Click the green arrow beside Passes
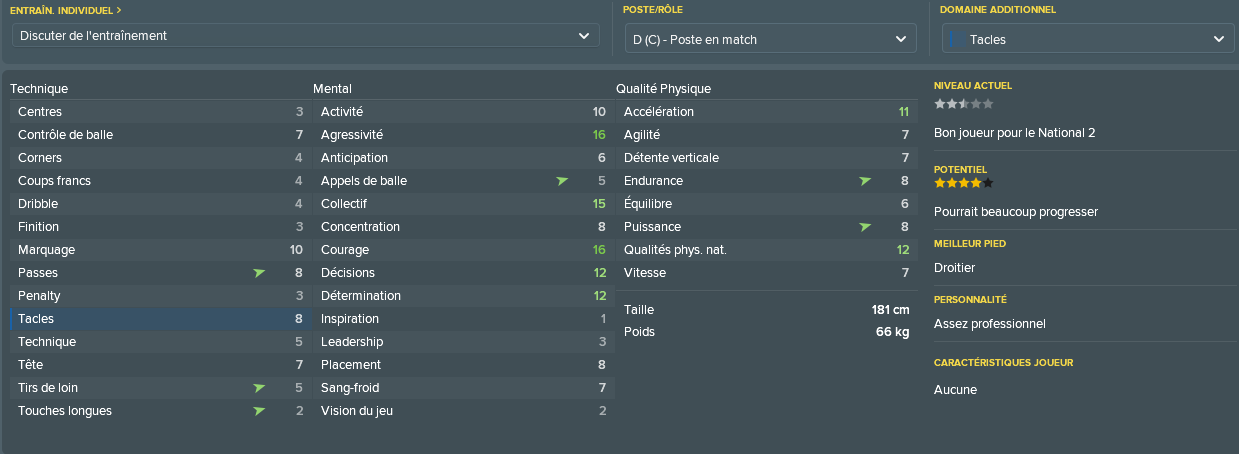1239x454 pixels. click(x=259, y=273)
